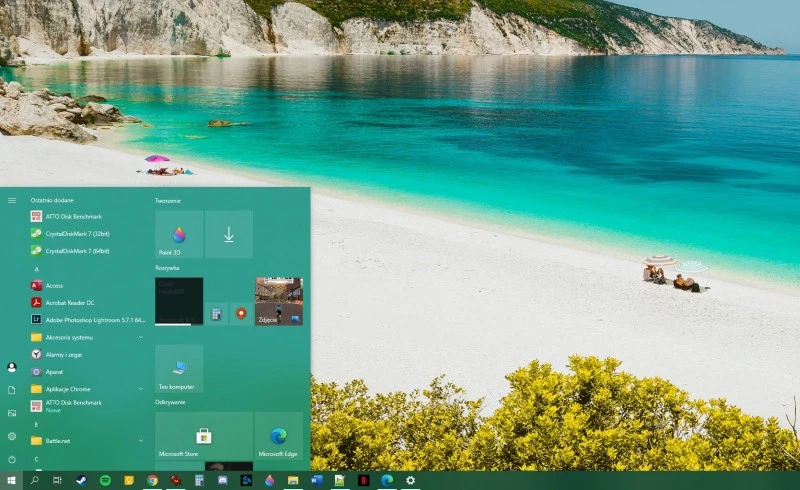Open Alarmy i zegar app
Screen dimensions: 800x490
coord(88,355)
